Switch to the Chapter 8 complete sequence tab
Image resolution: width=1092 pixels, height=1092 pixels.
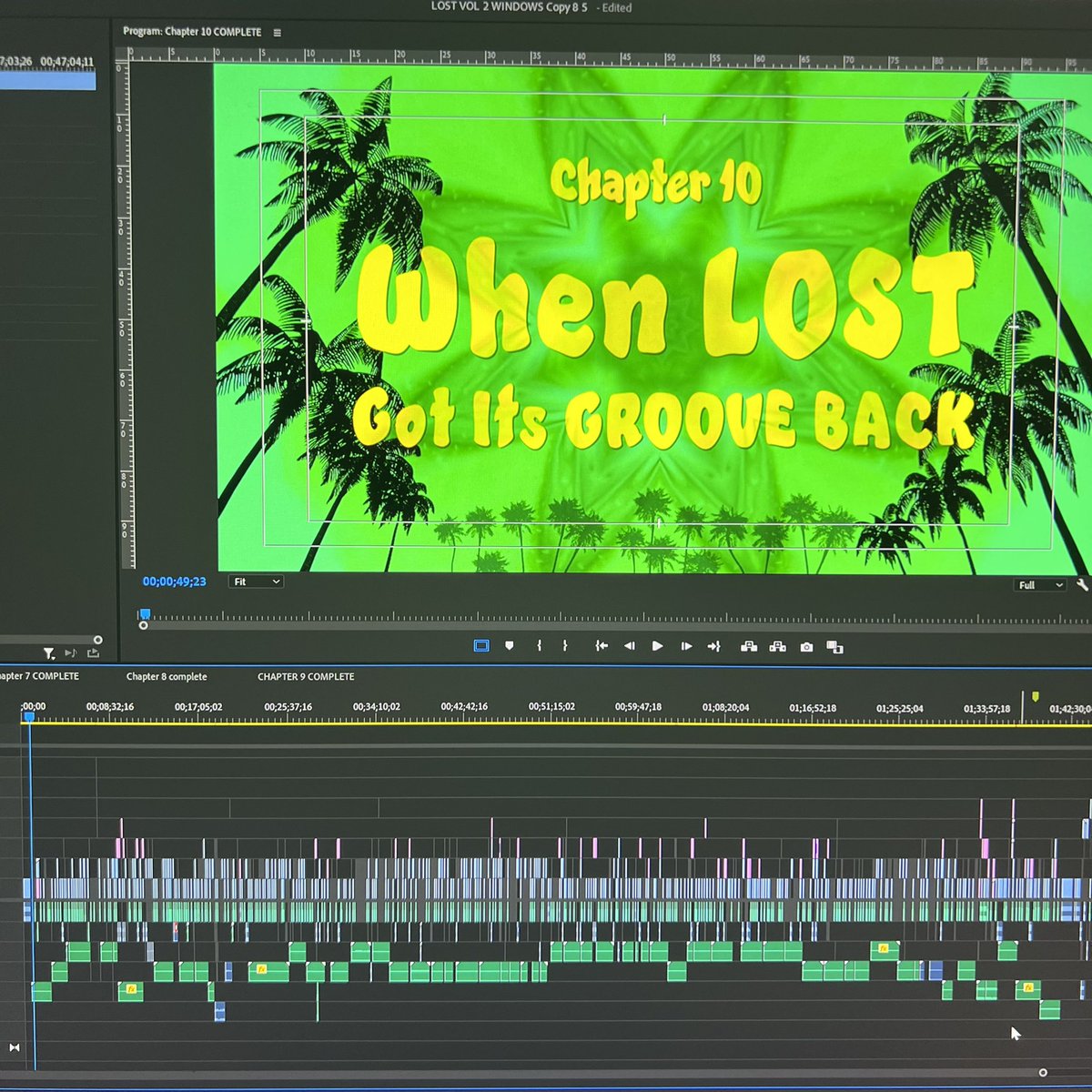(167, 677)
